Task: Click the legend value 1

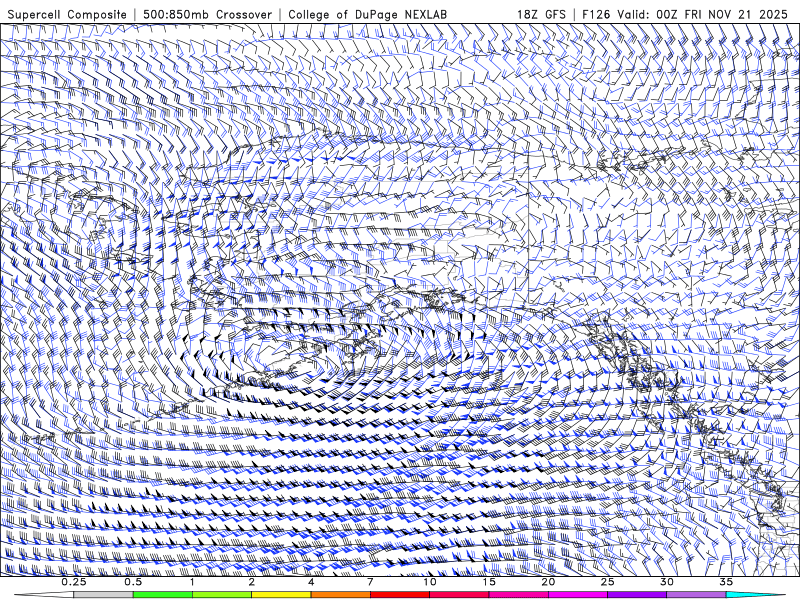Action: coord(192,582)
